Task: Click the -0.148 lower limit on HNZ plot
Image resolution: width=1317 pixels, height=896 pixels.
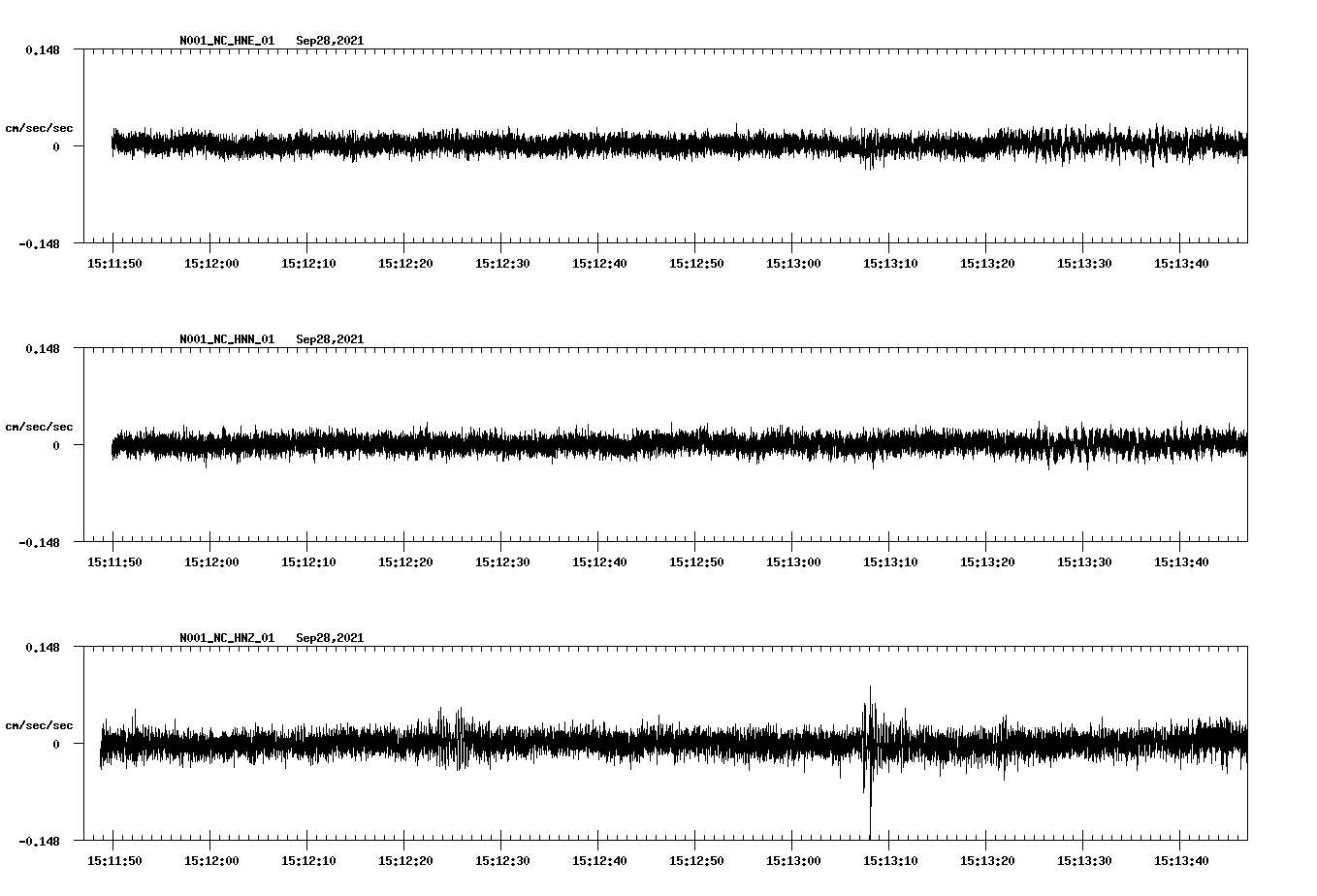Action: pyautogui.click(x=39, y=841)
